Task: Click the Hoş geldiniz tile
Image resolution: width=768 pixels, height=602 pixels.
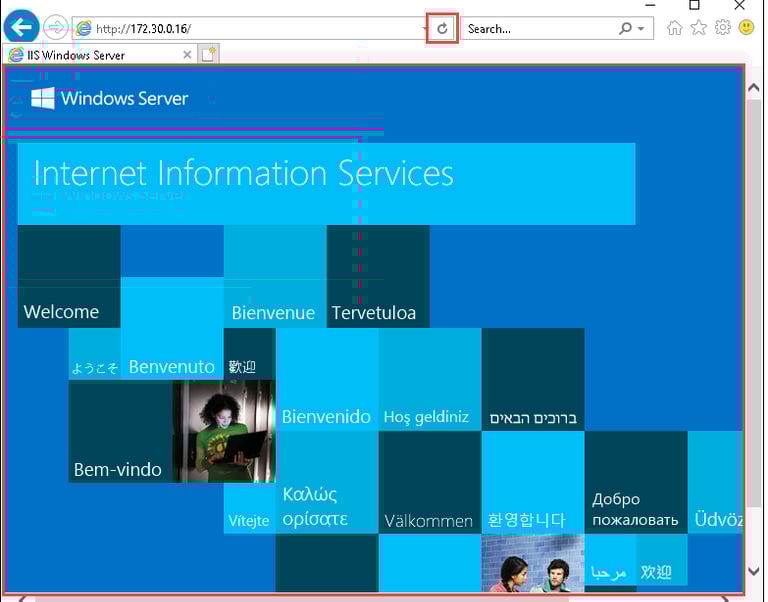Action: click(x=430, y=380)
